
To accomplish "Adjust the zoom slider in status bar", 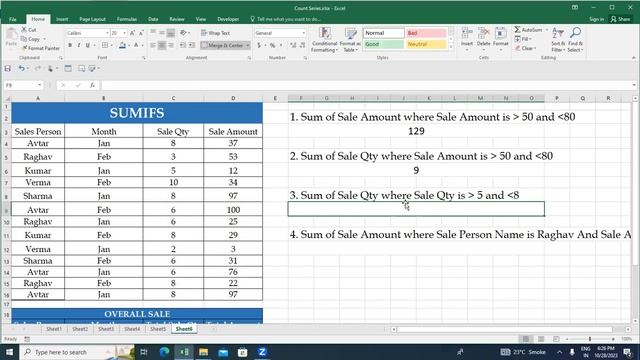I will coord(590,339).
